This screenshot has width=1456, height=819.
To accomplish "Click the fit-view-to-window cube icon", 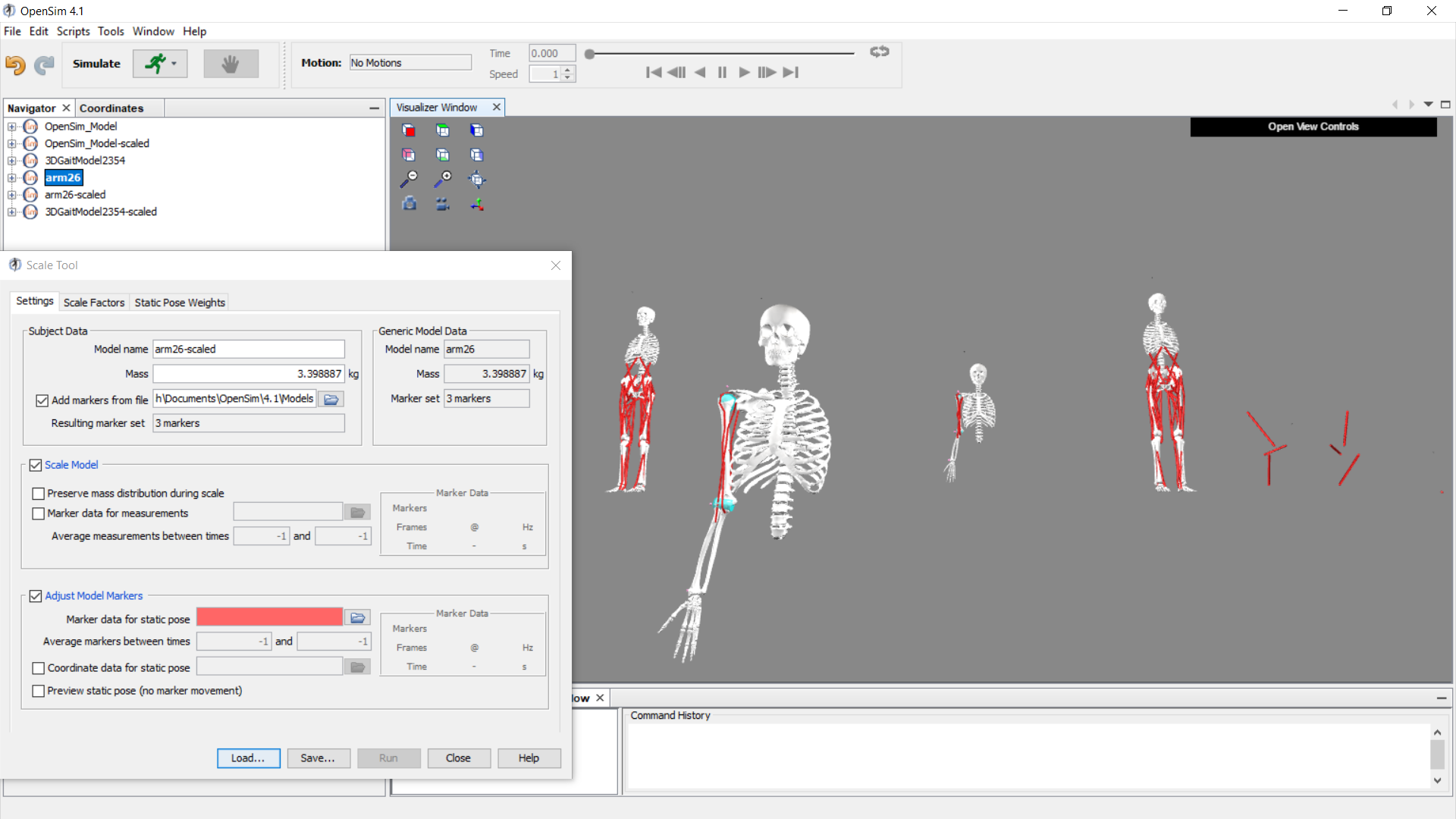I will point(476,180).
